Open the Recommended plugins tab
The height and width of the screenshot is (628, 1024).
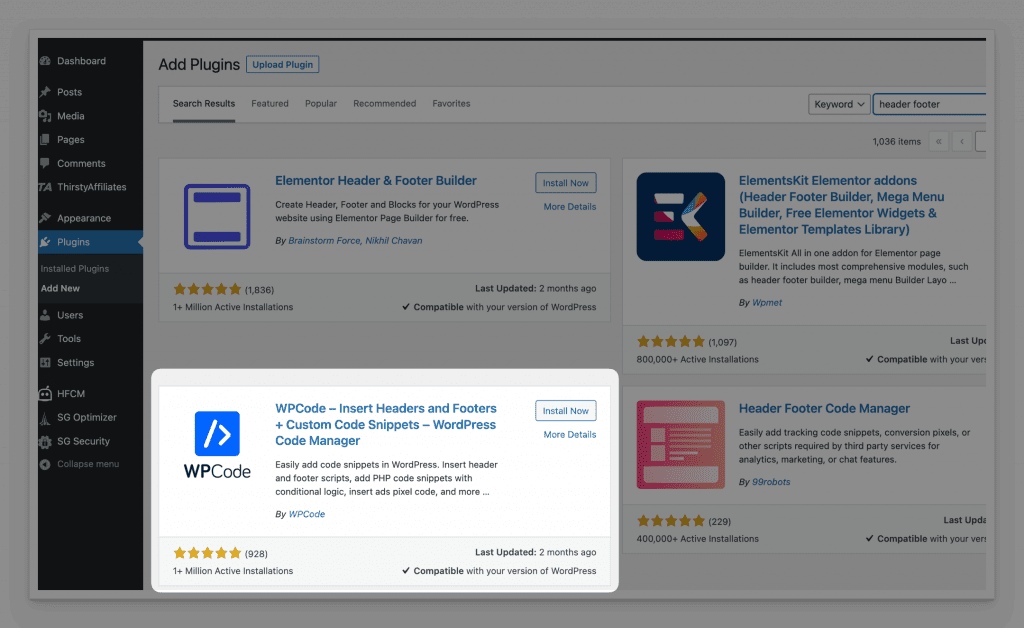click(385, 104)
